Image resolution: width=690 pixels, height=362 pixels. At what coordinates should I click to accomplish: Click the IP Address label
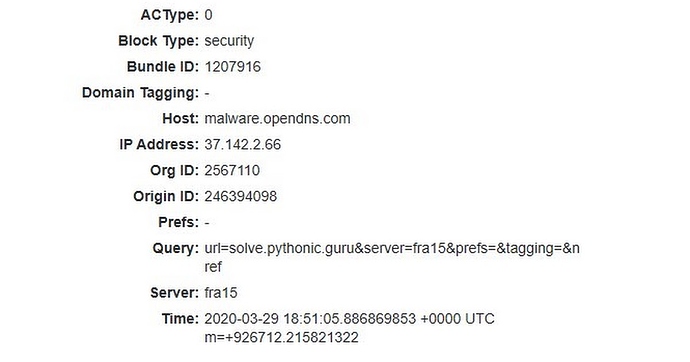click(159, 145)
